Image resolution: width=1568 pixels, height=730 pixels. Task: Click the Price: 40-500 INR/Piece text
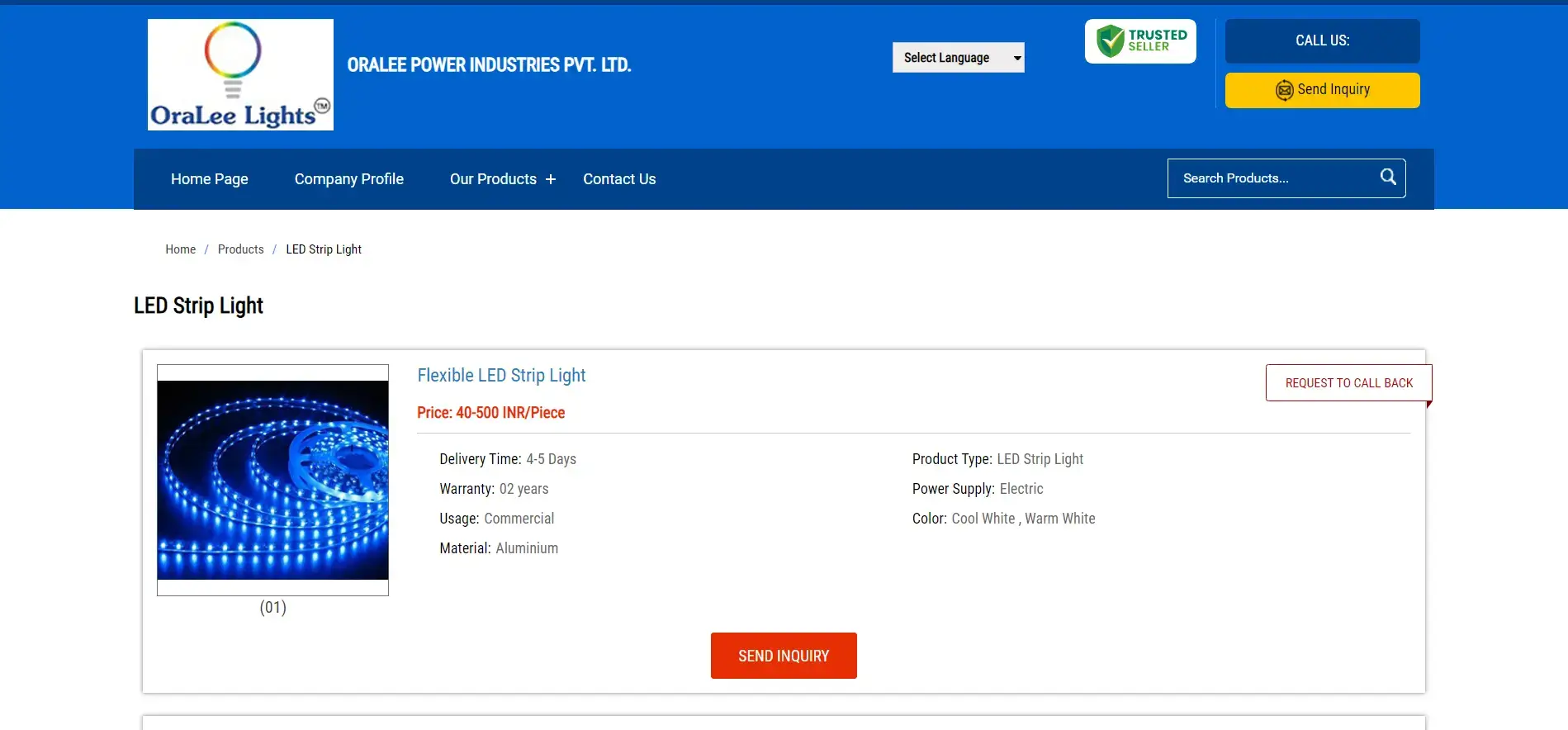point(490,413)
